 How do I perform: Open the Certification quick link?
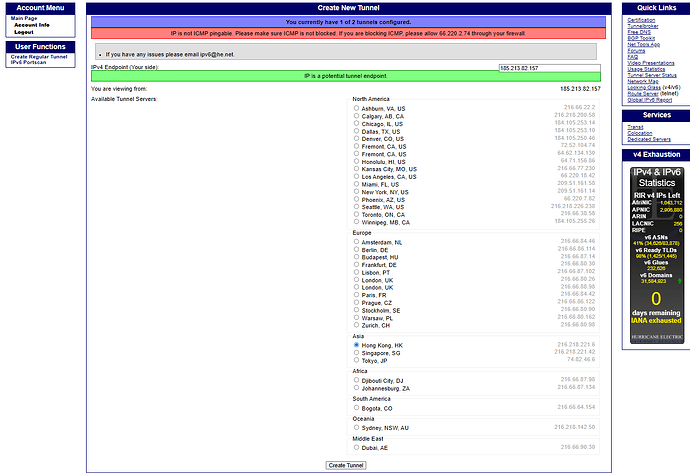pyautogui.click(x=641, y=20)
